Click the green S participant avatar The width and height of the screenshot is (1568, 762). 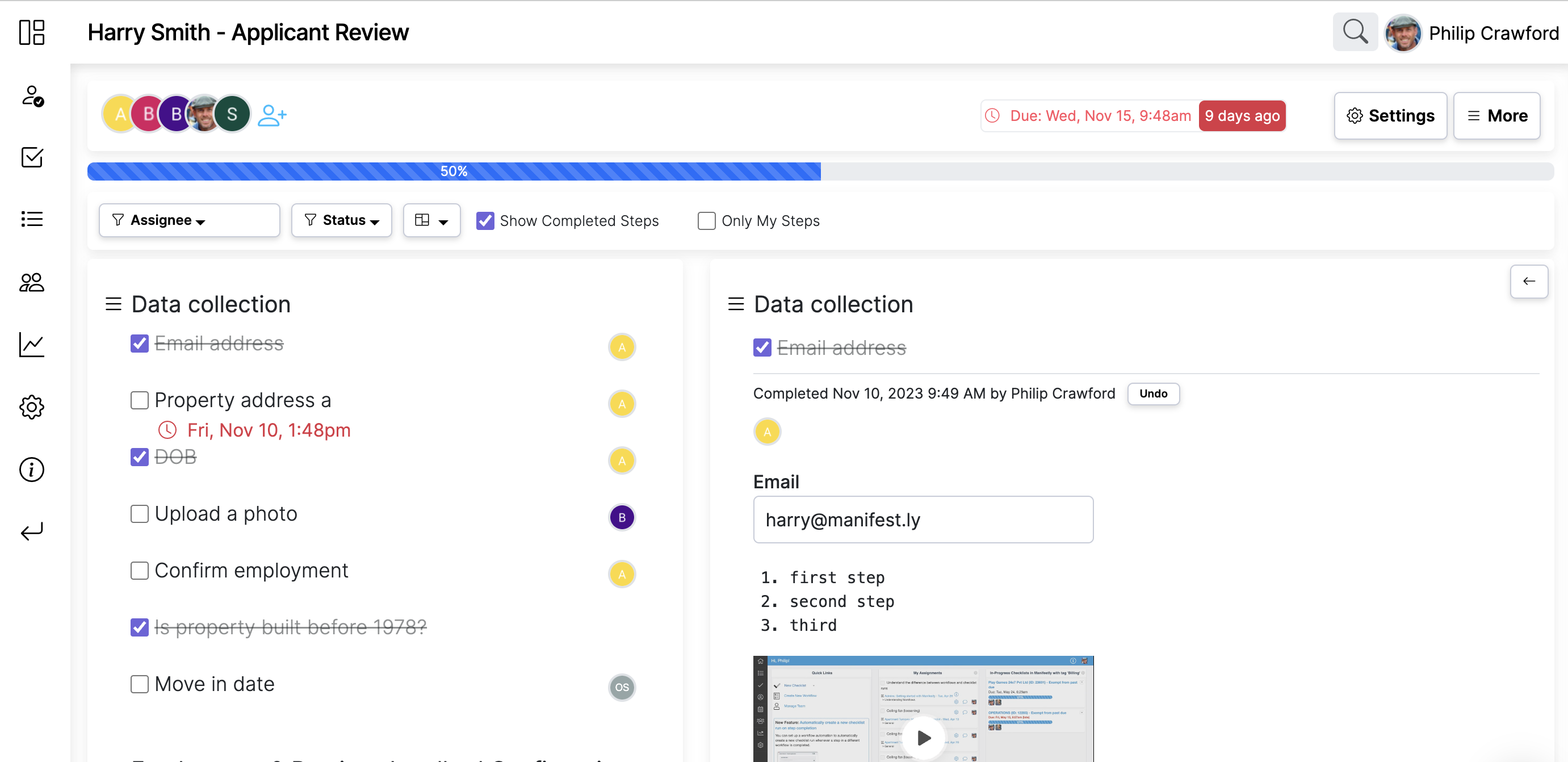pyautogui.click(x=232, y=114)
